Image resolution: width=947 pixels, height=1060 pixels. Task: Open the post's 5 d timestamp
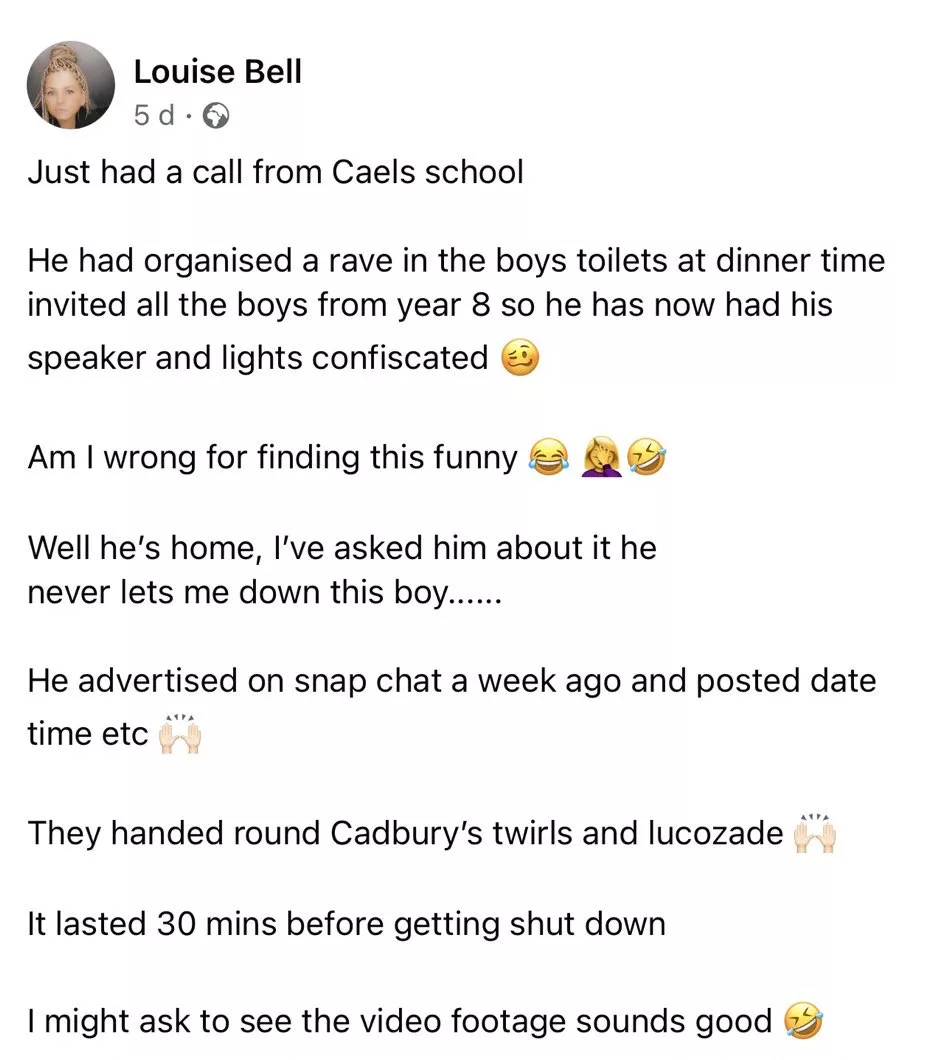tap(153, 116)
